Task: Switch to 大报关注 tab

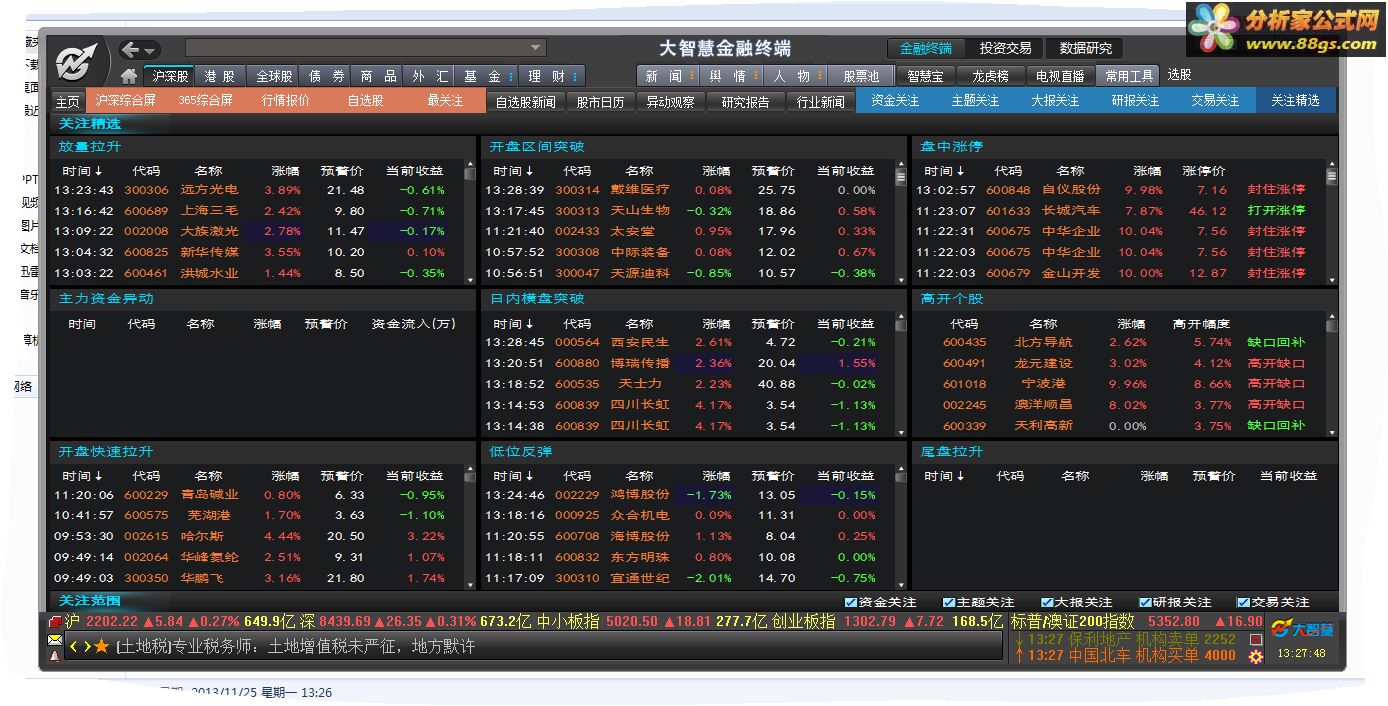Action: coord(1055,101)
